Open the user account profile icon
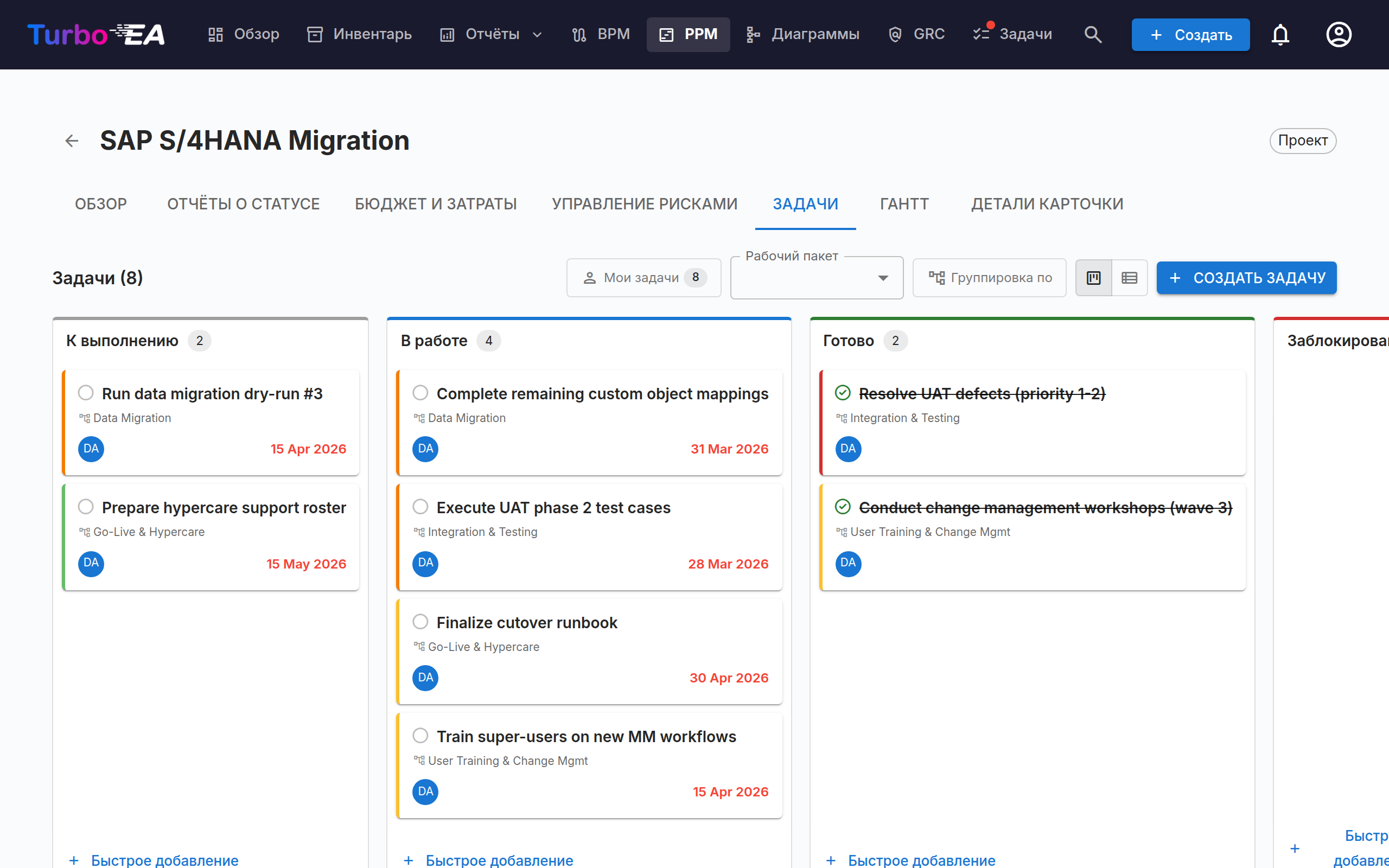The image size is (1389, 868). point(1339,34)
